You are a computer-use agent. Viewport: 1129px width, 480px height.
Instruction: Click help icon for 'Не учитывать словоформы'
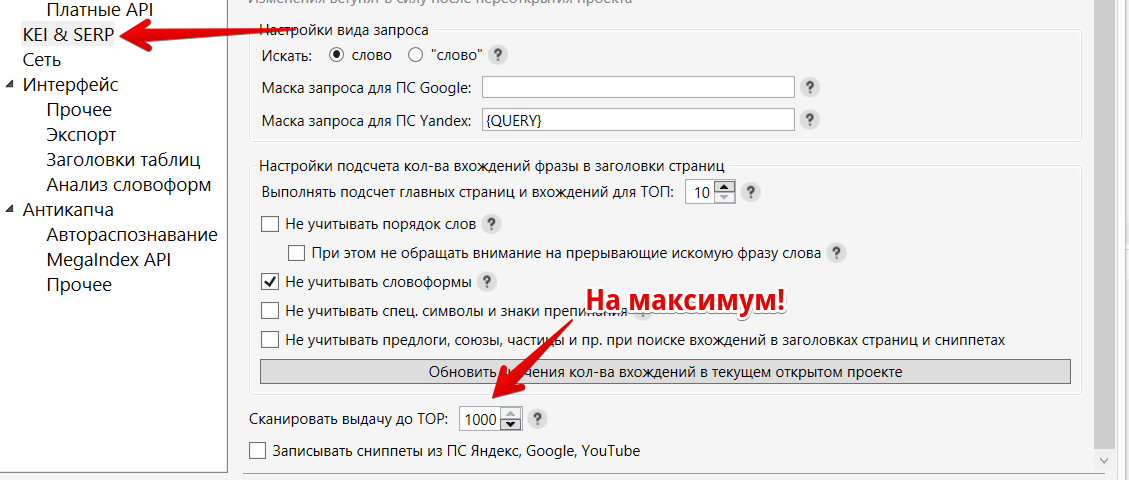pyautogui.click(x=487, y=282)
